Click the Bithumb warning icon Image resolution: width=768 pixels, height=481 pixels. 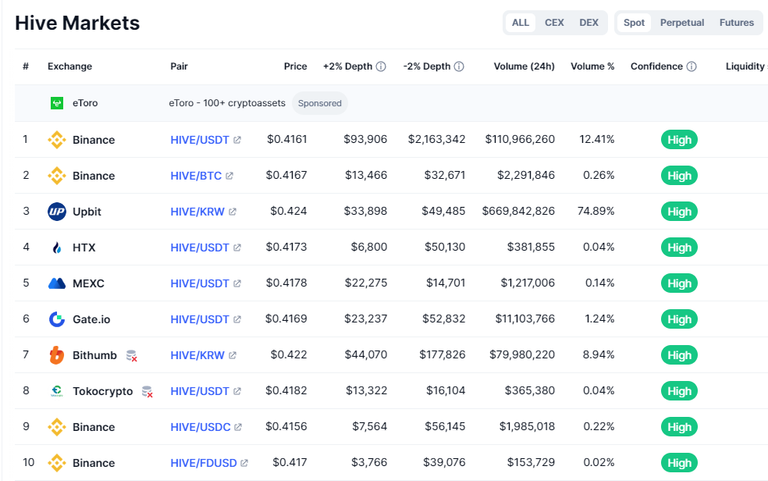[132, 356]
